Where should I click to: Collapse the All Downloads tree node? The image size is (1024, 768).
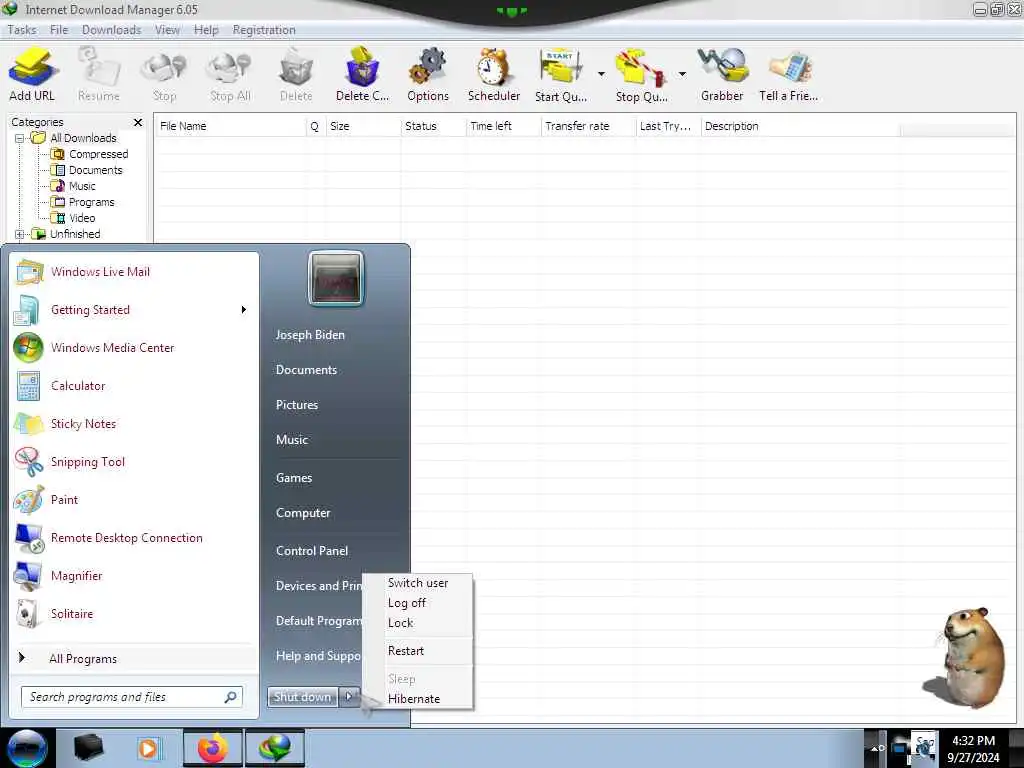coord(20,138)
